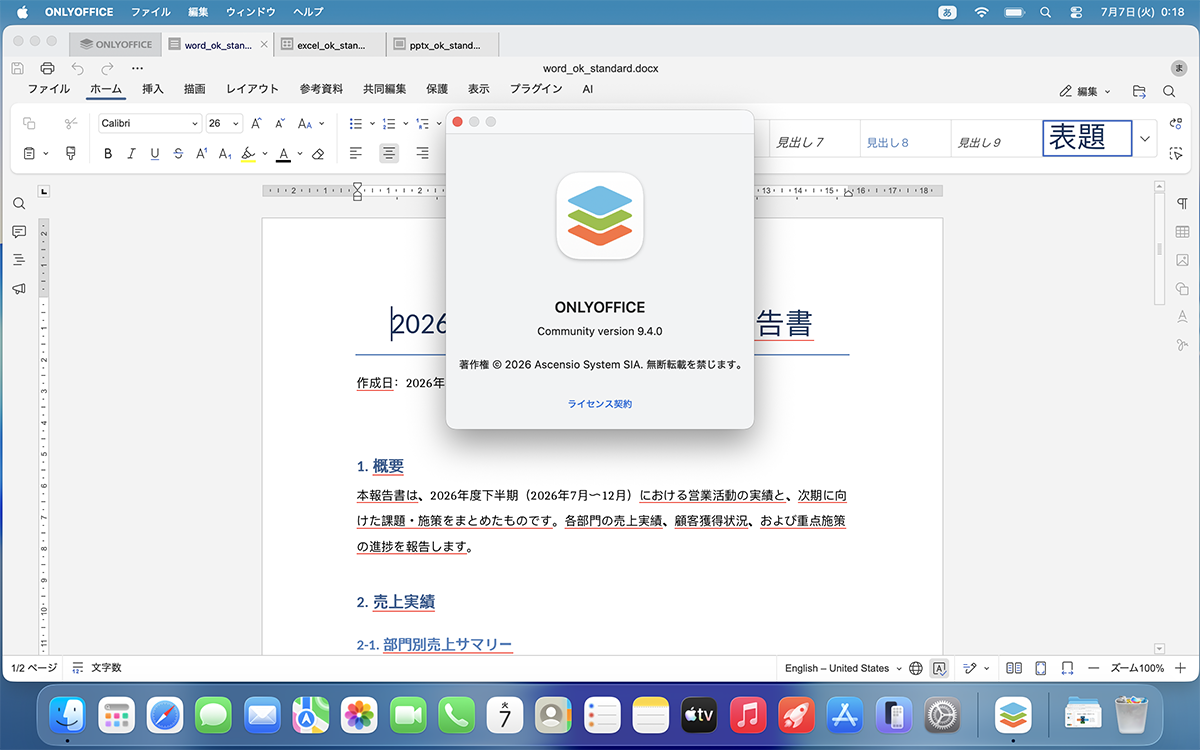The height and width of the screenshot is (750, 1200).
Task: Click the print icon in title toolbar
Action: pos(47,68)
